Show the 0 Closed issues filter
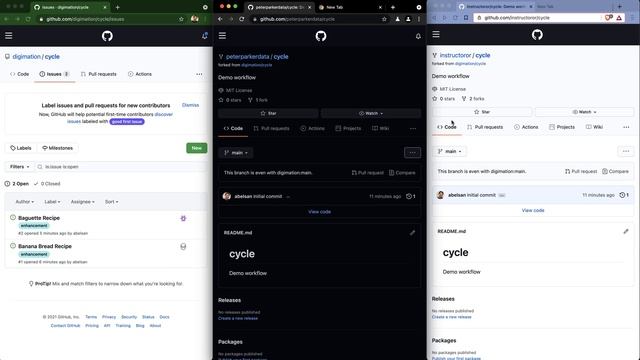 coord(47,184)
